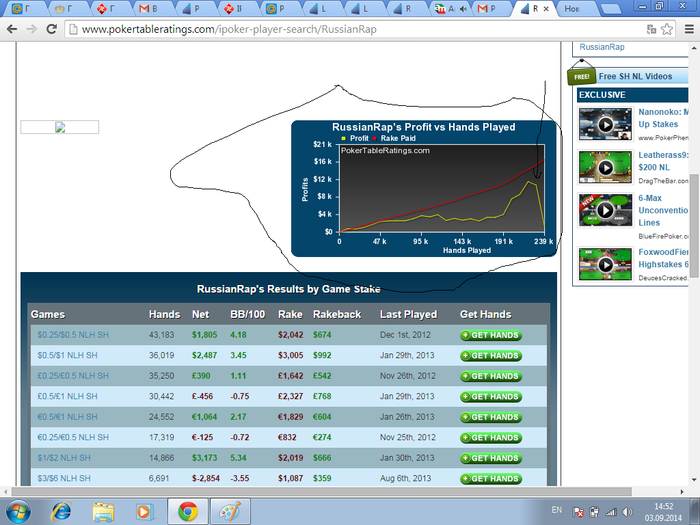Screen dimensions: 700x525
Task: Open the 6-Max Unconventional Lines link
Action: click(663, 210)
